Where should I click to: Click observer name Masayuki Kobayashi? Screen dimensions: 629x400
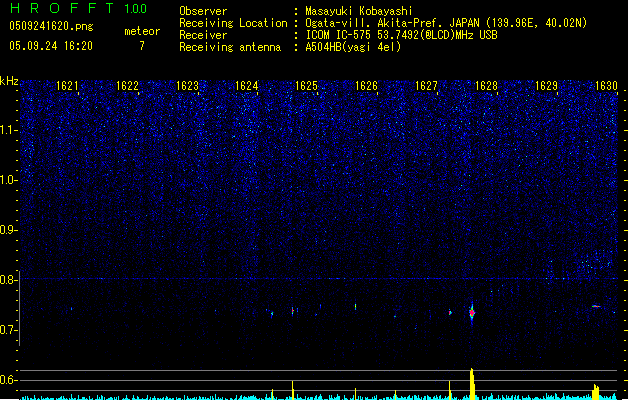point(359,11)
